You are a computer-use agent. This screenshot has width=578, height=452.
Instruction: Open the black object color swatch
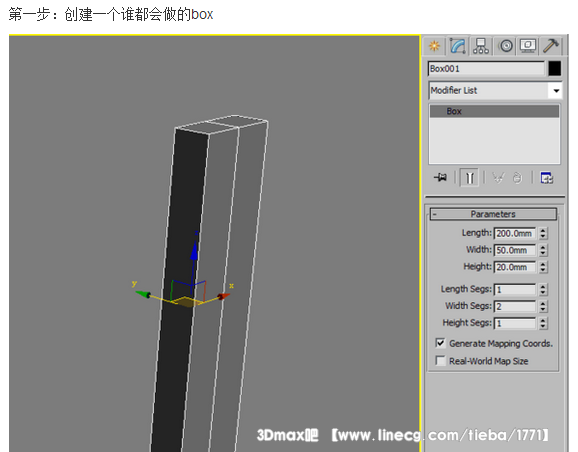[554, 69]
